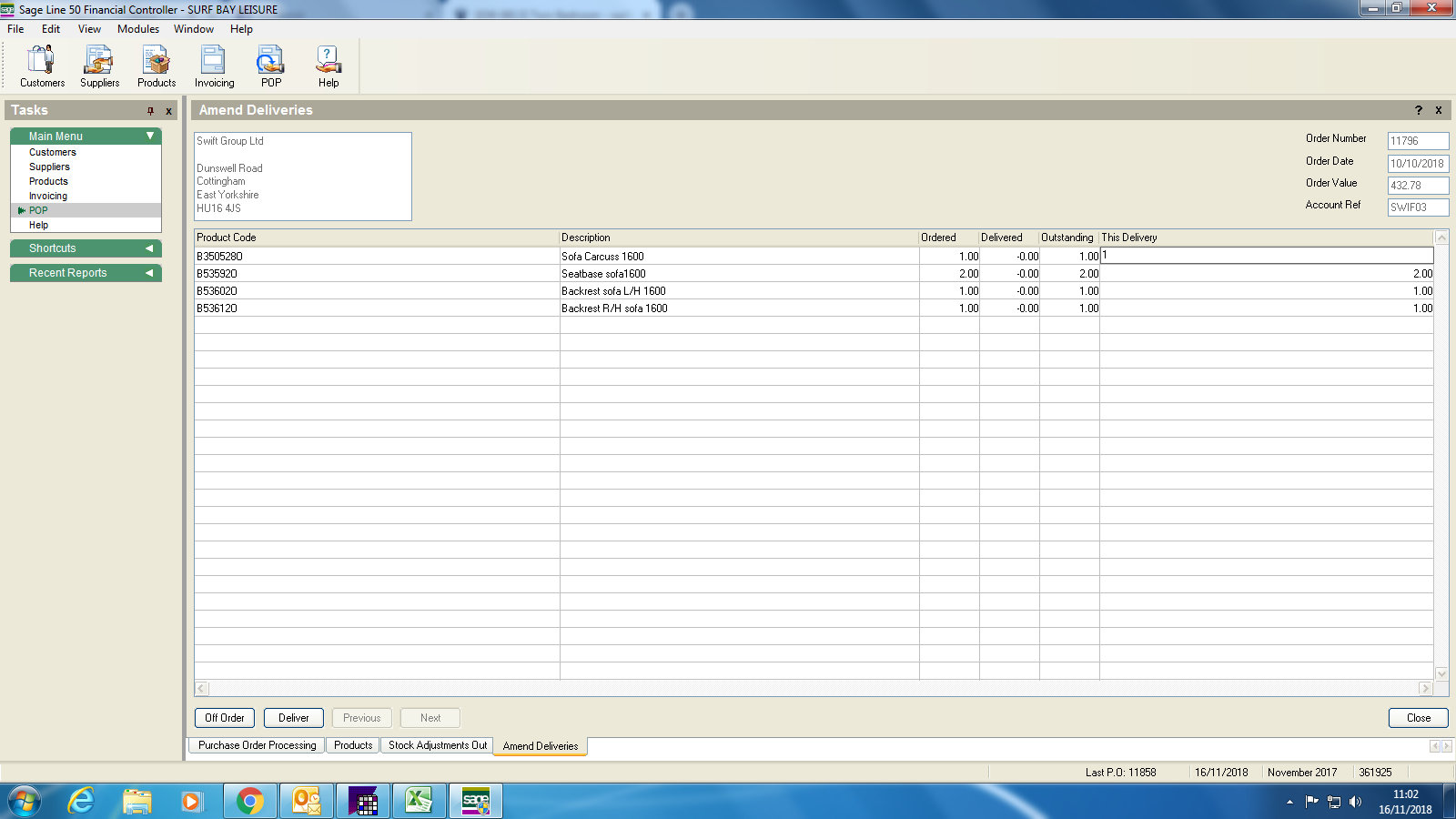This screenshot has height=819, width=1456.
Task: Open the Window menu
Action: pyautogui.click(x=194, y=29)
